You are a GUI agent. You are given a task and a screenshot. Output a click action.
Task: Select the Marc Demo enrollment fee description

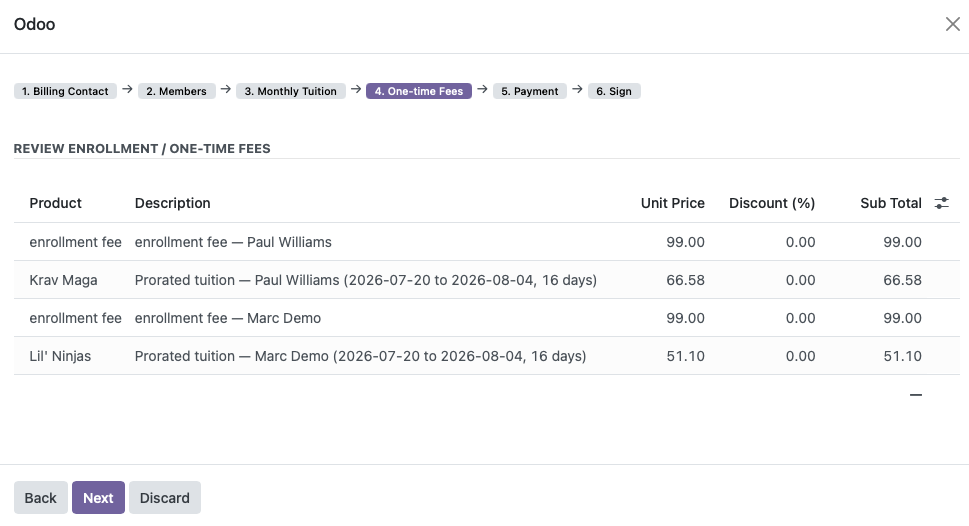[228, 318]
